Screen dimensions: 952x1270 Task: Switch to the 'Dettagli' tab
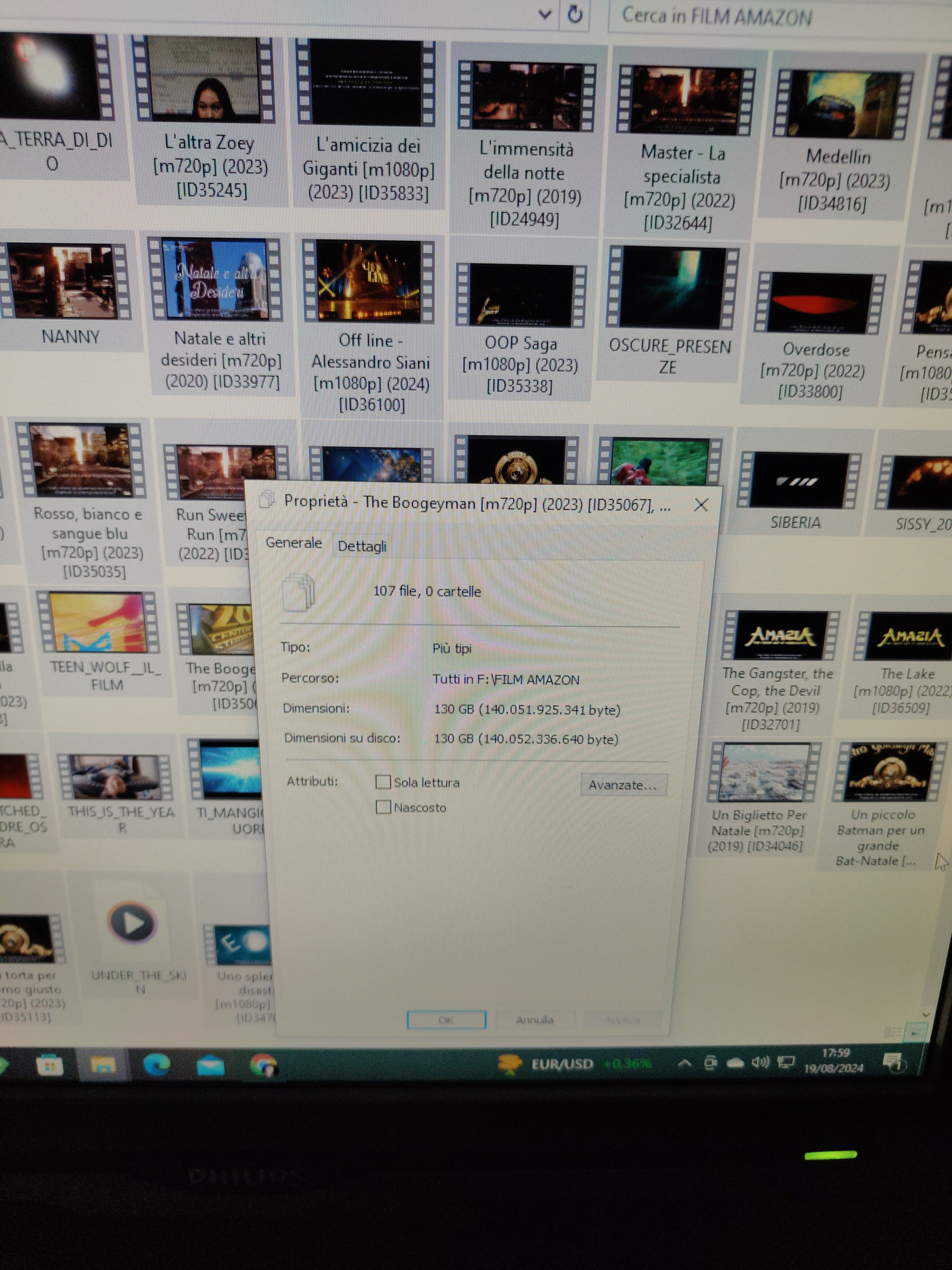[362, 546]
